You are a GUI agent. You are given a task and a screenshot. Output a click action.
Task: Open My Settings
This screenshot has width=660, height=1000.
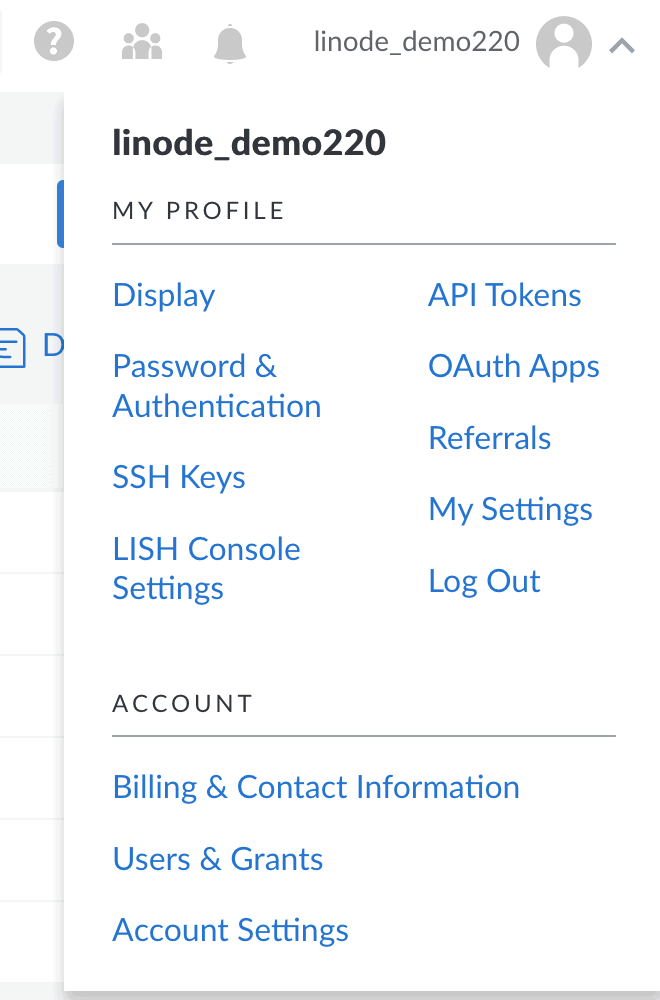(x=510, y=509)
